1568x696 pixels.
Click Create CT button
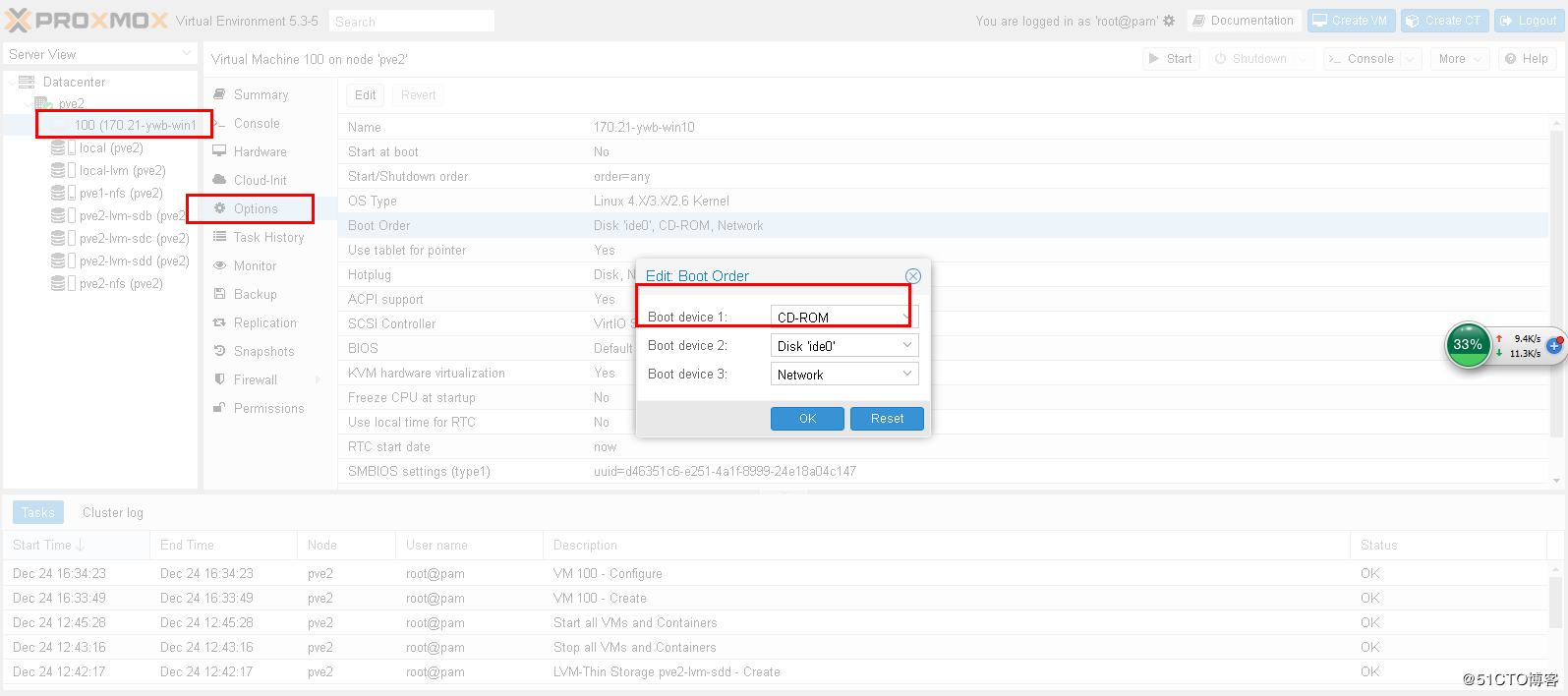coord(1443,21)
